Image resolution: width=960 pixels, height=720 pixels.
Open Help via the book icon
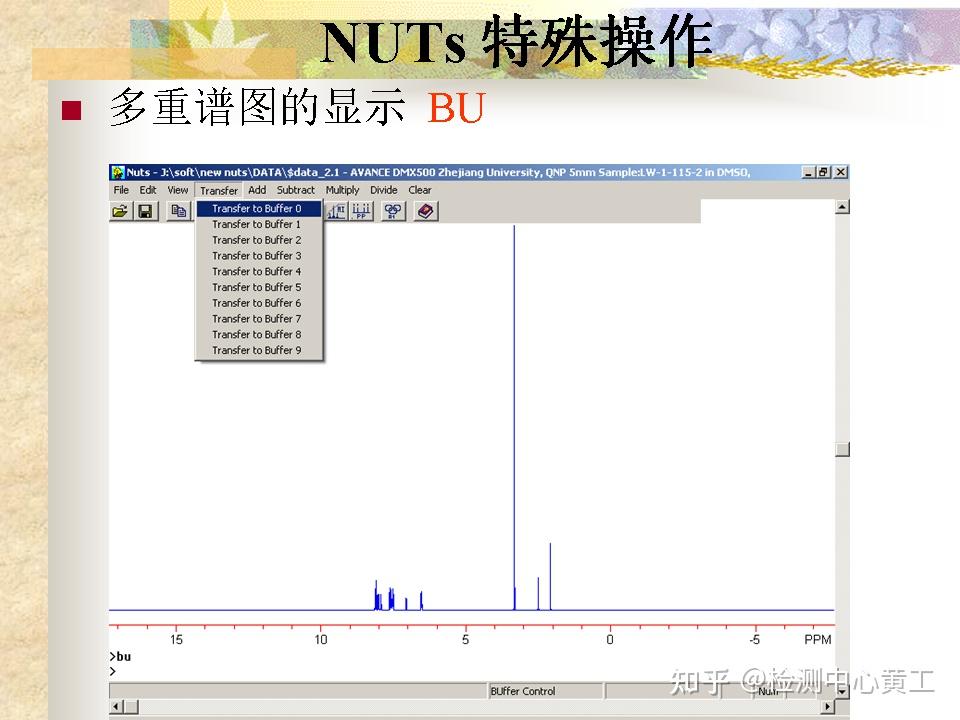[x=425, y=210]
